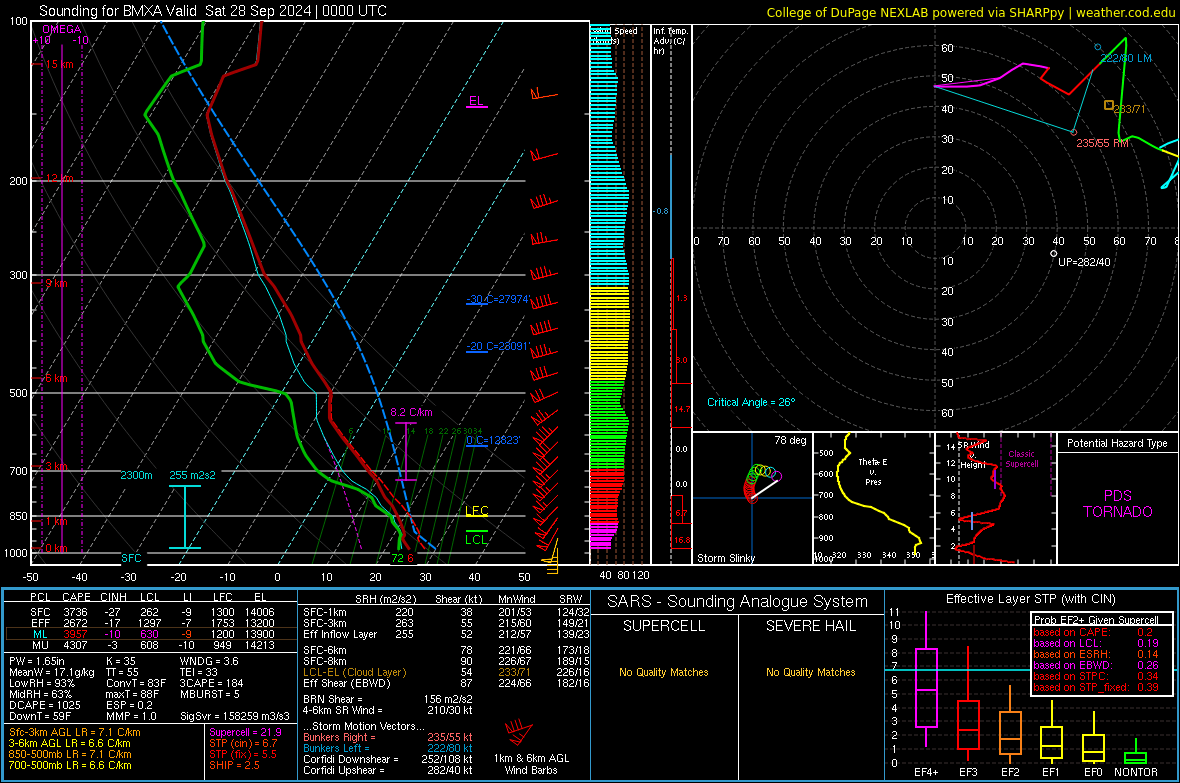Click the '1km & 6km AGL Wind Barbs' caption
This screenshot has height=783, width=1180.
coord(531,764)
